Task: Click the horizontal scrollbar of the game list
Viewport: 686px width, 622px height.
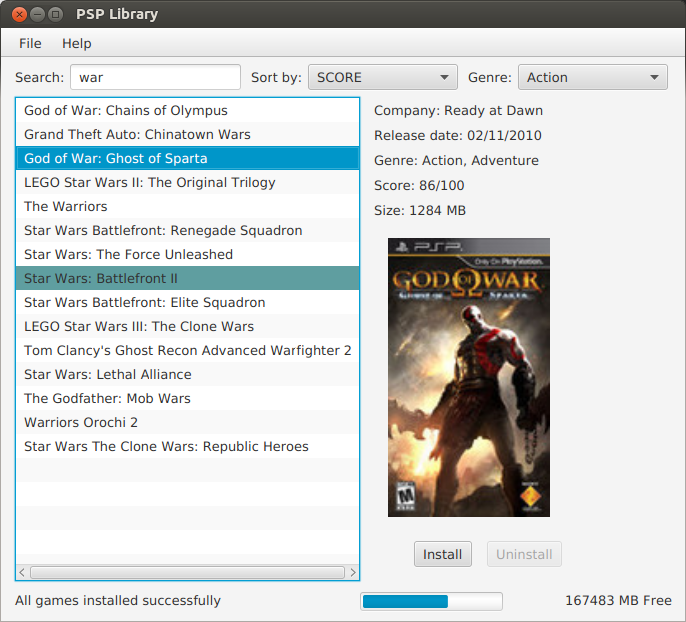Action: coord(187,572)
